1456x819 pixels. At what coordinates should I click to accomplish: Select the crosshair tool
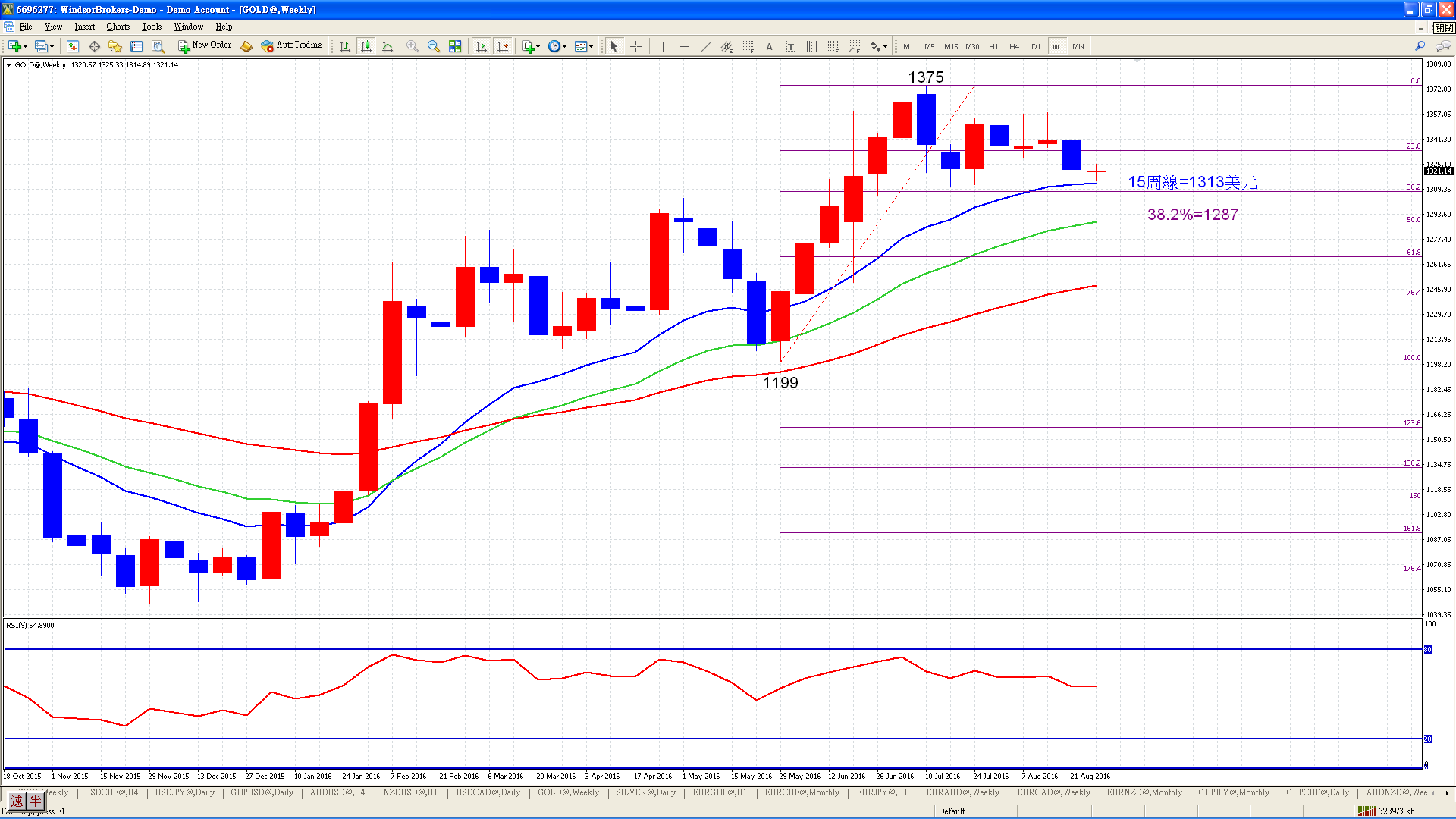635,46
